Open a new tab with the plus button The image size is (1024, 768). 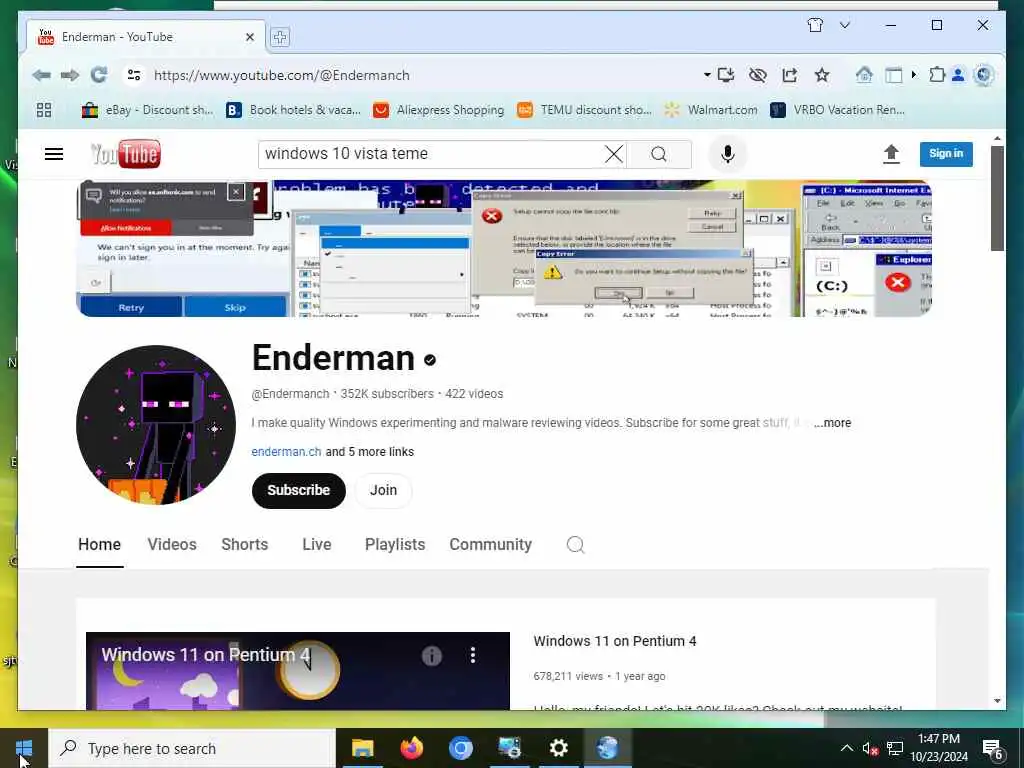pos(280,37)
